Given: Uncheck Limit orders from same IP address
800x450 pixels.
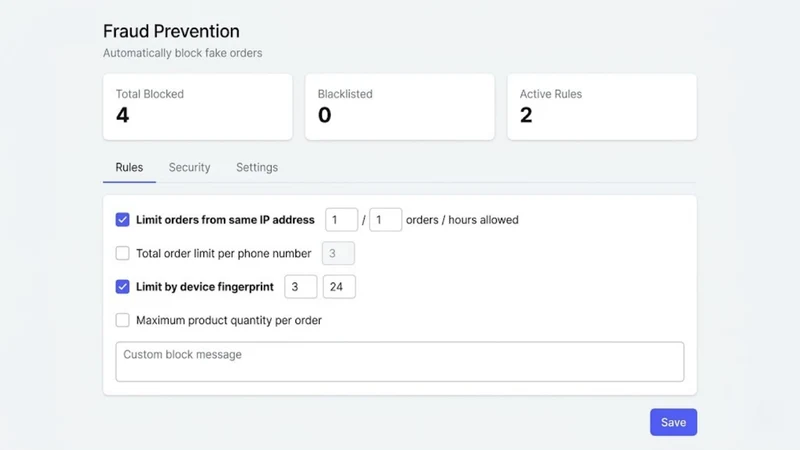Looking at the screenshot, I should [x=122, y=219].
